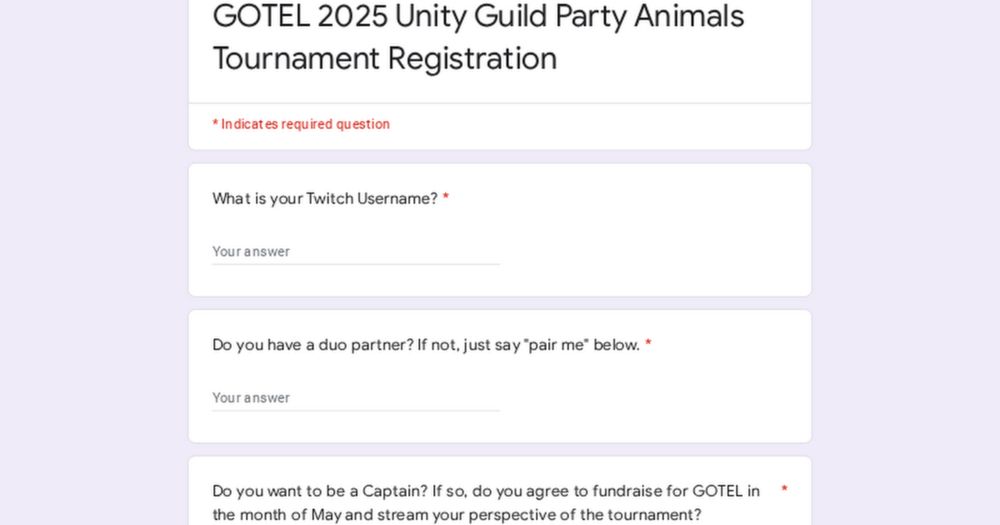The height and width of the screenshot is (525, 1000).
Task: Click the lavender background left of the form
Action: [94, 262]
